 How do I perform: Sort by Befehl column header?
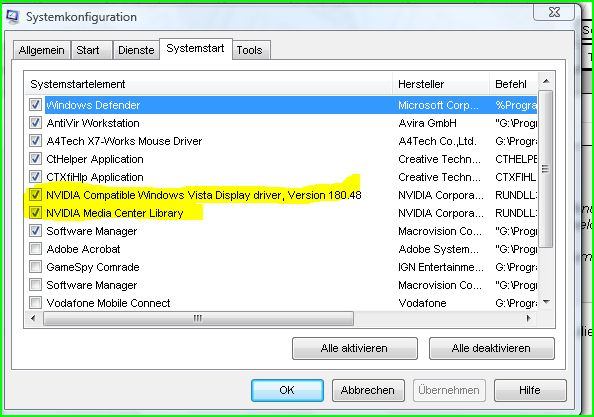pos(513,84)
